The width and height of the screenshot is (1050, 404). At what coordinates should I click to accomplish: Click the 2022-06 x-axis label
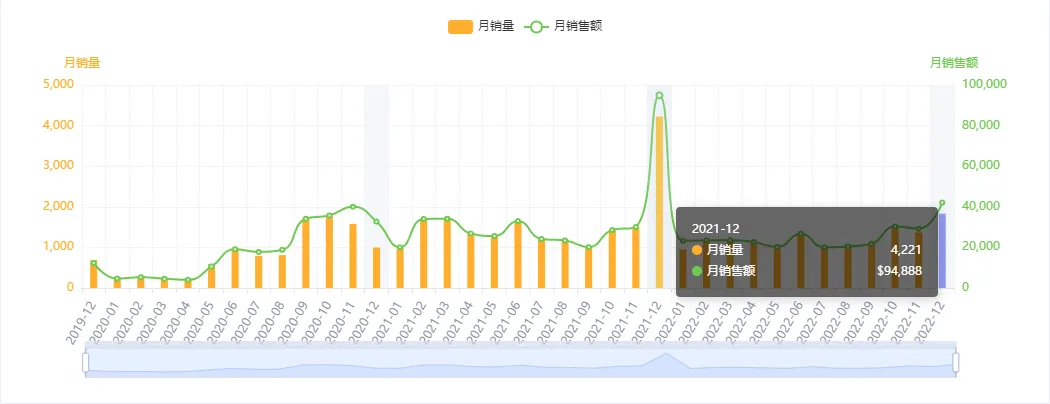click(x=790, y=321)
